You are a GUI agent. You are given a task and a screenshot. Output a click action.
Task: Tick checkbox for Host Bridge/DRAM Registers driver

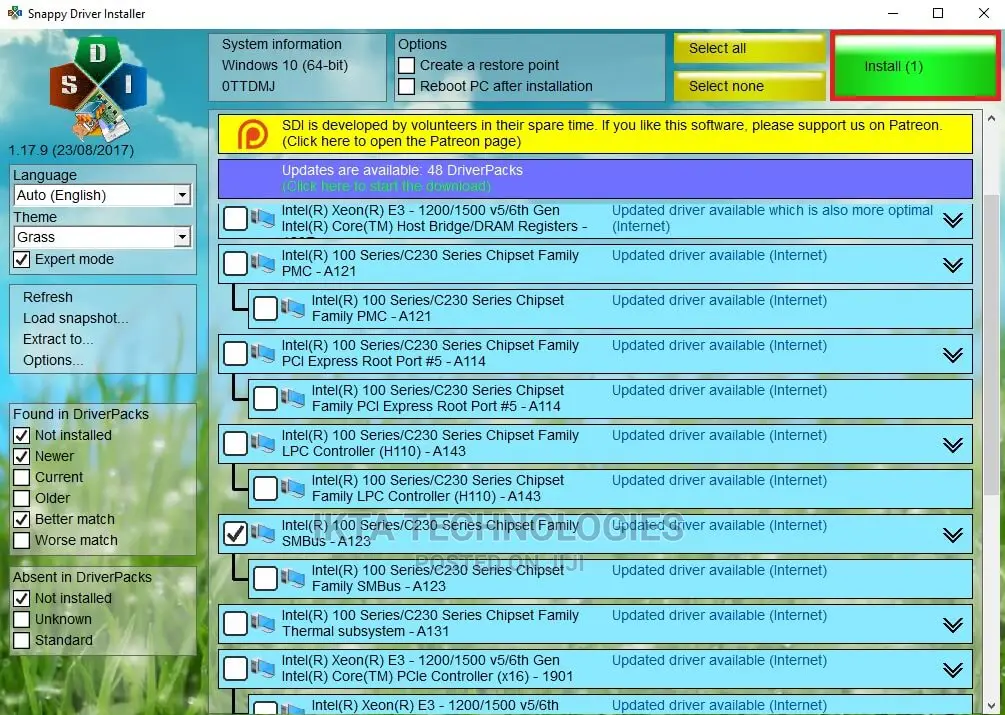click(x=235, y=218)
